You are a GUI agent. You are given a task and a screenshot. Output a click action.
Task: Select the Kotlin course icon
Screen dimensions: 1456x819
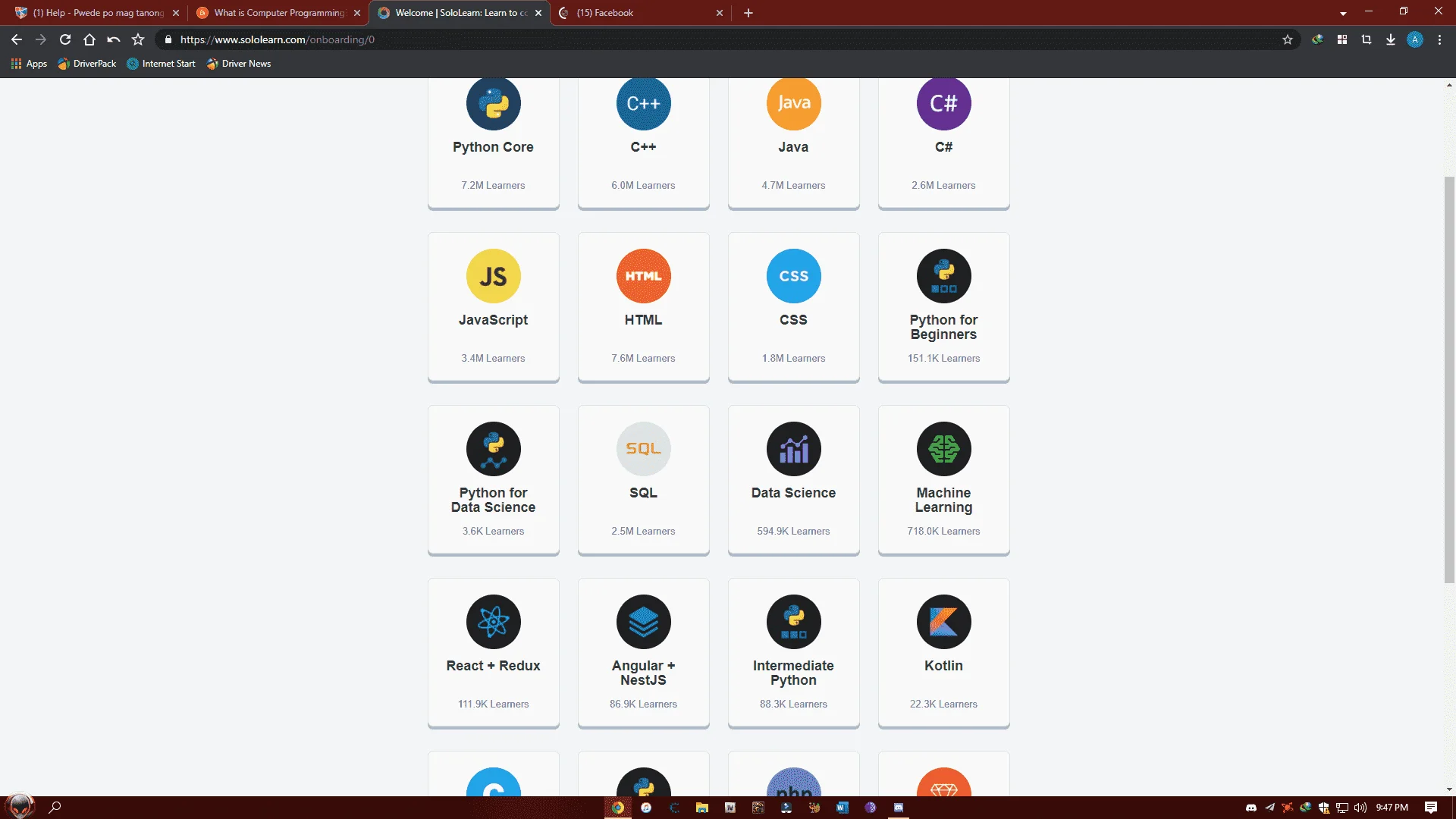[x=943, y=622]
